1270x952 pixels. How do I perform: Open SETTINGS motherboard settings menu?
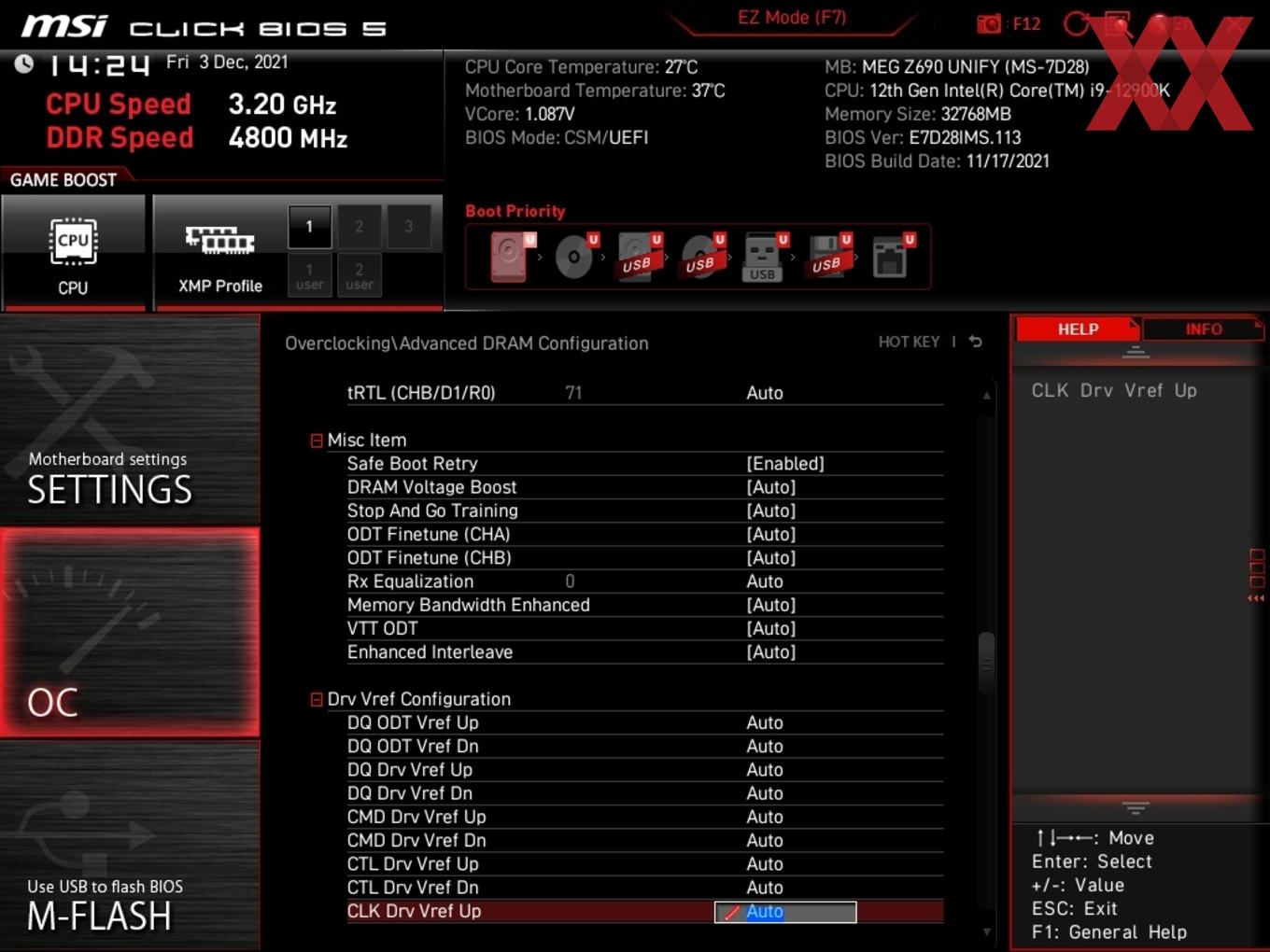point(130,420)
